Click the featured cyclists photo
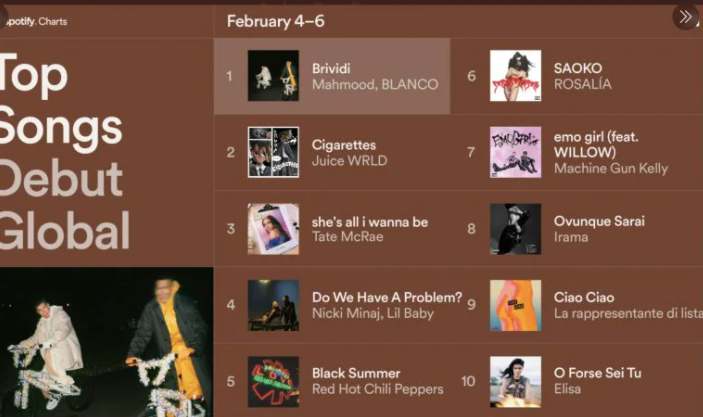Viewport: 703px width, 417px height. (x=106, y=342)
